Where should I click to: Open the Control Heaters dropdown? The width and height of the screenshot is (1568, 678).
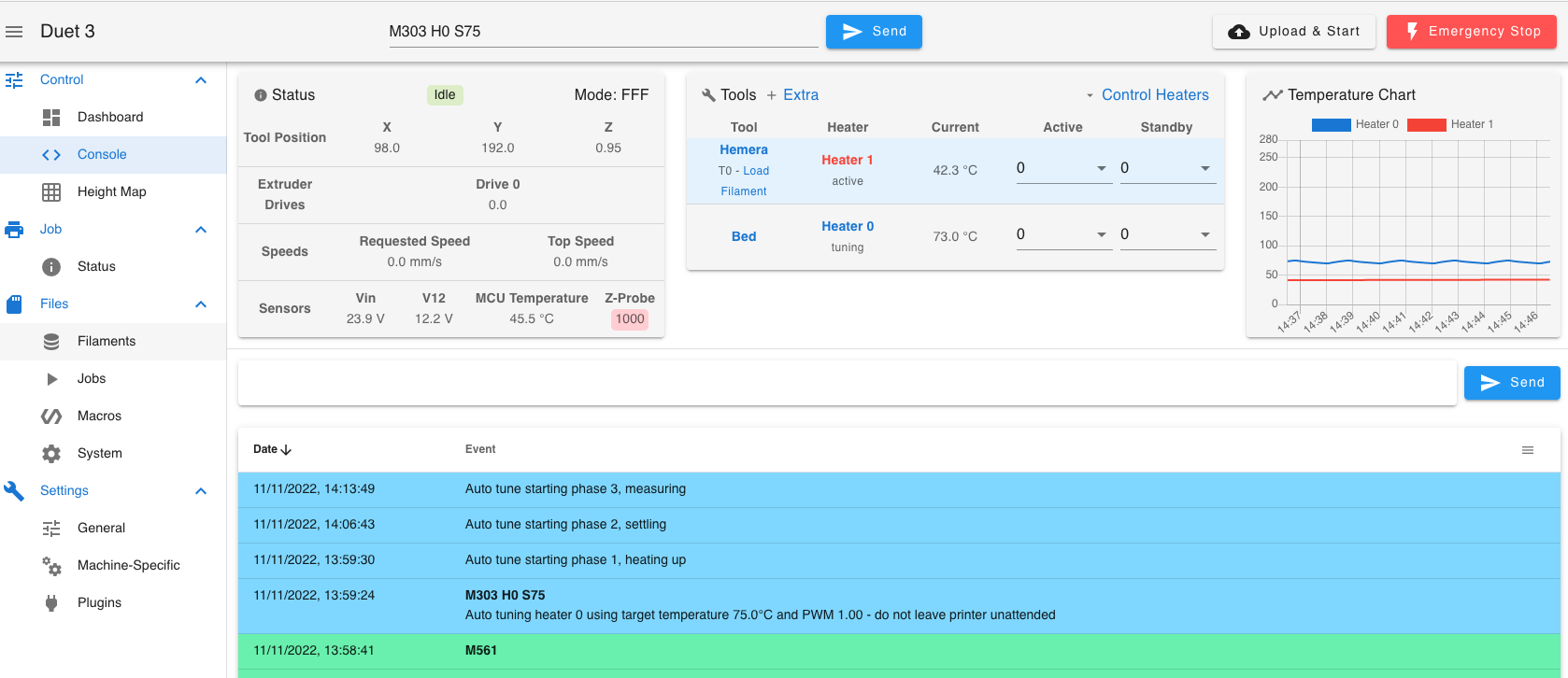coord(1147,95)
